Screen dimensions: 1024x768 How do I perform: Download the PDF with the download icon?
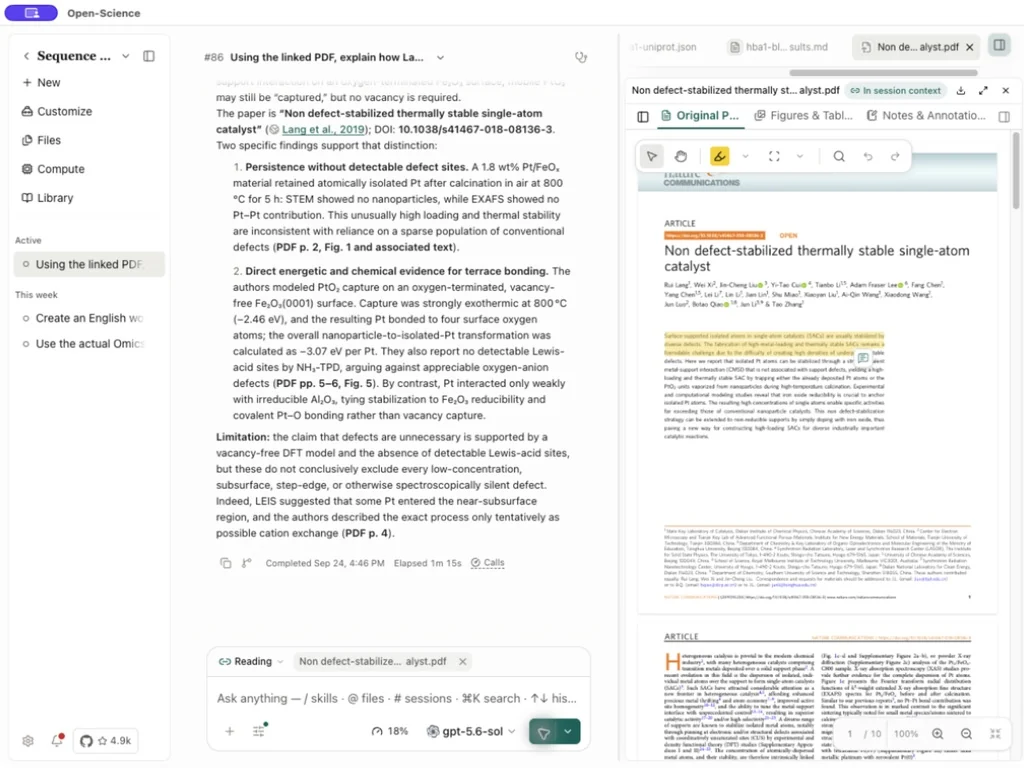point(961,91)
